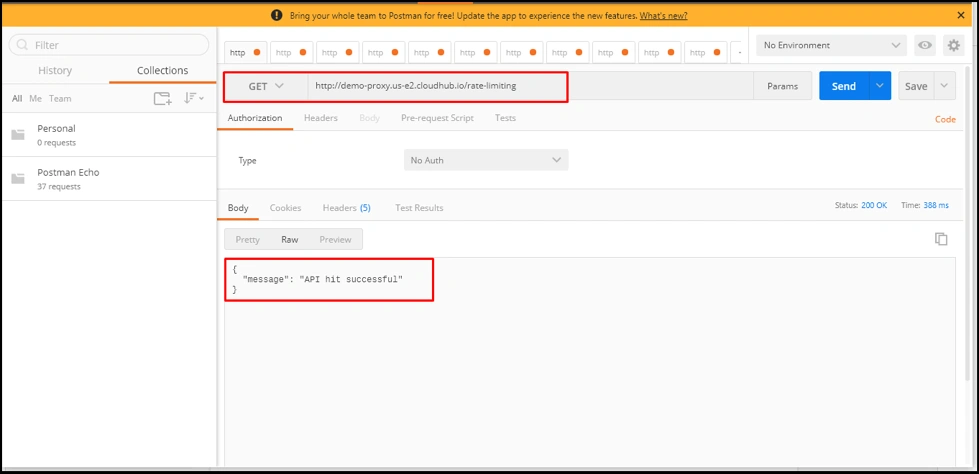Screen dimensions: 979x474
Task: Open the Postman Echo collection
Action: click(109, 179)
